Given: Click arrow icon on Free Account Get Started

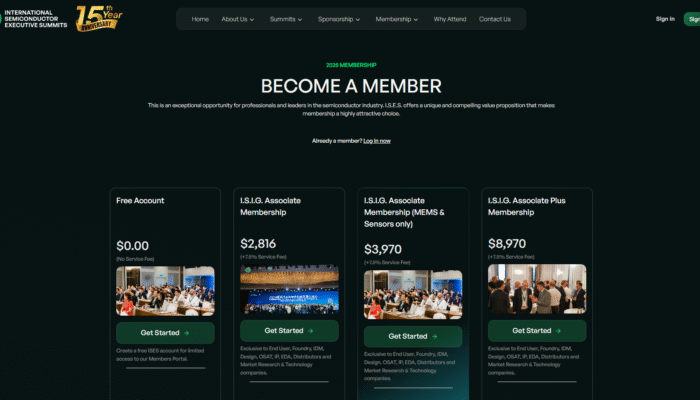Looking at the screenshot, I should (187, 333).
